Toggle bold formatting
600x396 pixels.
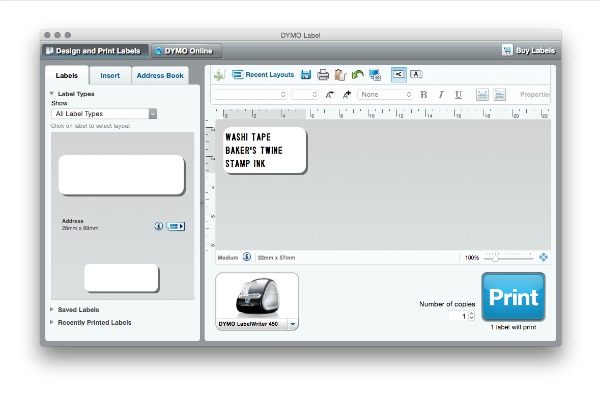[424, 95]
